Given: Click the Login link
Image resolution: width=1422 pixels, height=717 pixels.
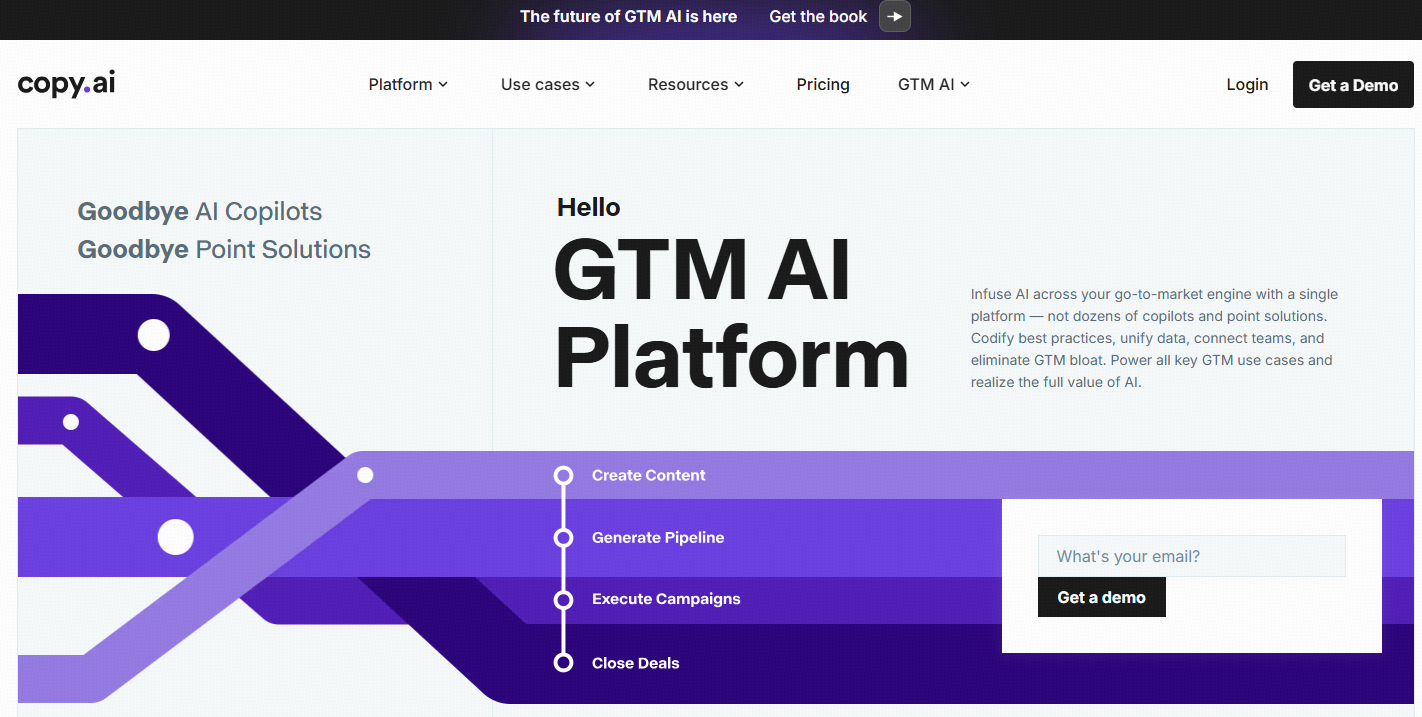Looking at the screenshot, I should 1247,85.
